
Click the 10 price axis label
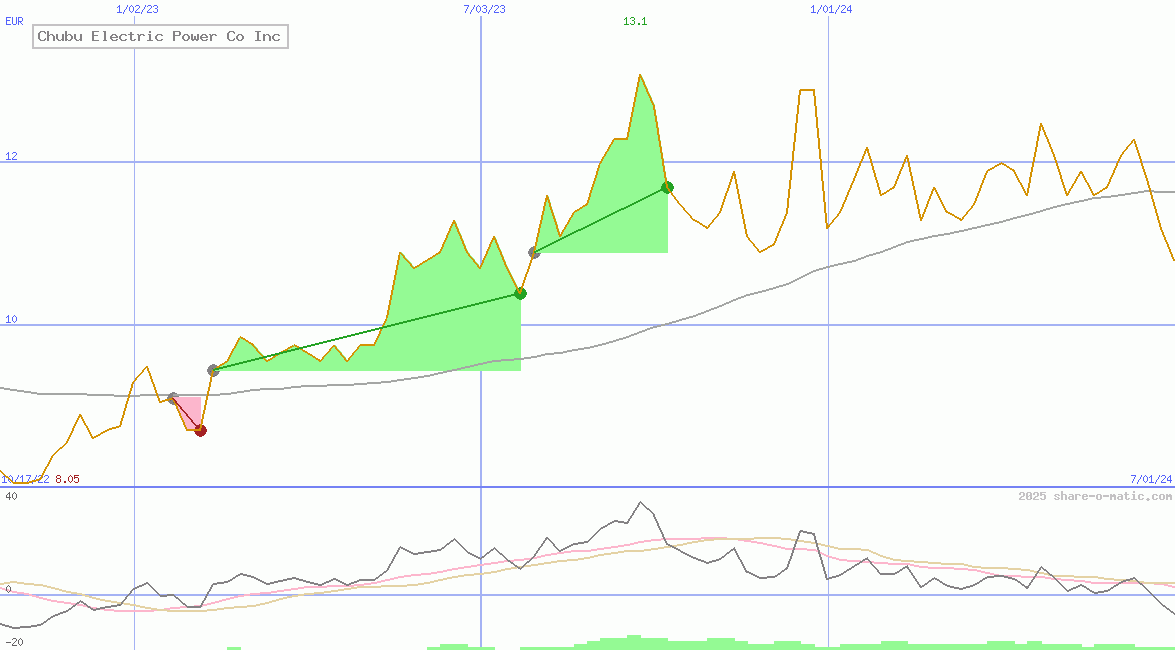coord(11,319)
